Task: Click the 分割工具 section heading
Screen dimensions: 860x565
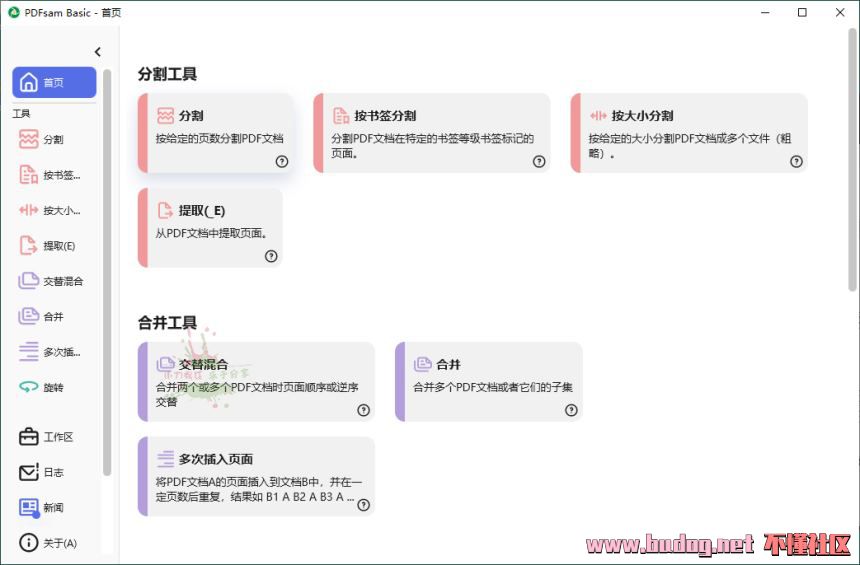Action: tap(167, 74)
